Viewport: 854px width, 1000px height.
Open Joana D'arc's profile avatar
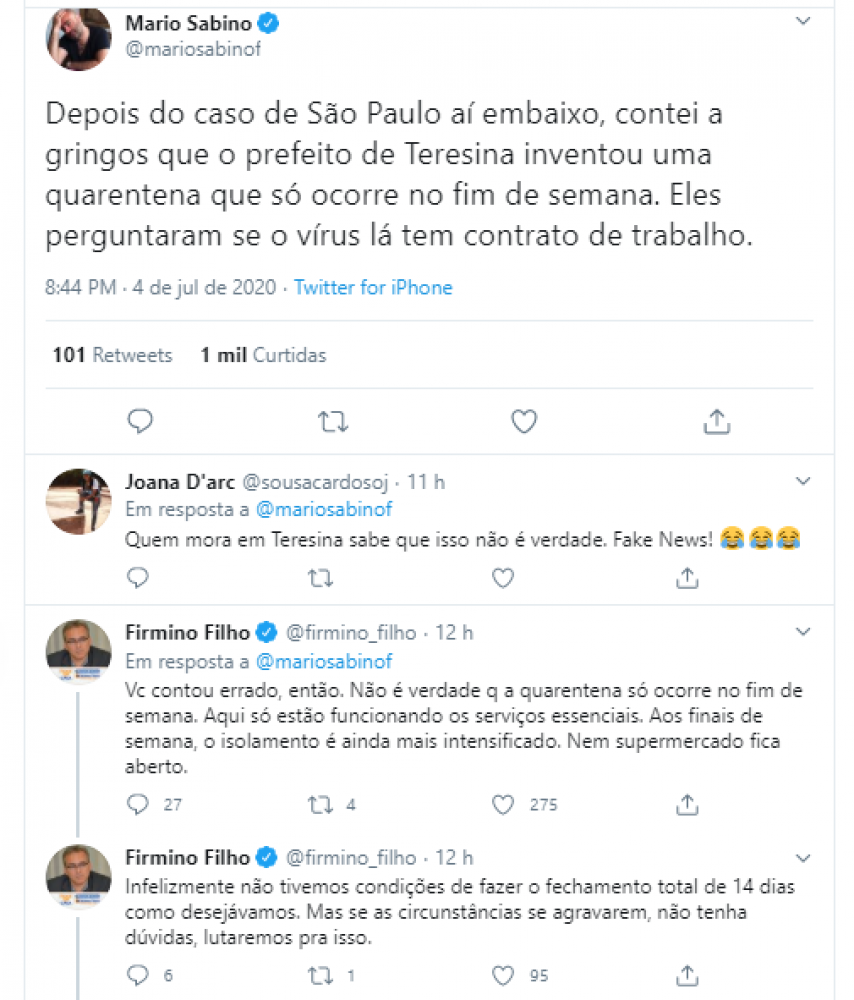pos(78,500)
